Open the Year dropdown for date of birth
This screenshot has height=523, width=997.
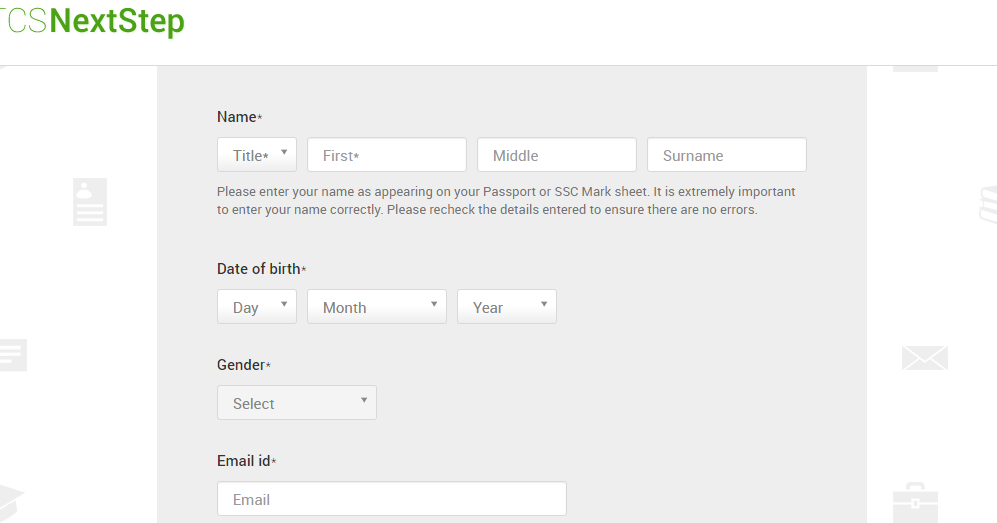click(507, 306)
